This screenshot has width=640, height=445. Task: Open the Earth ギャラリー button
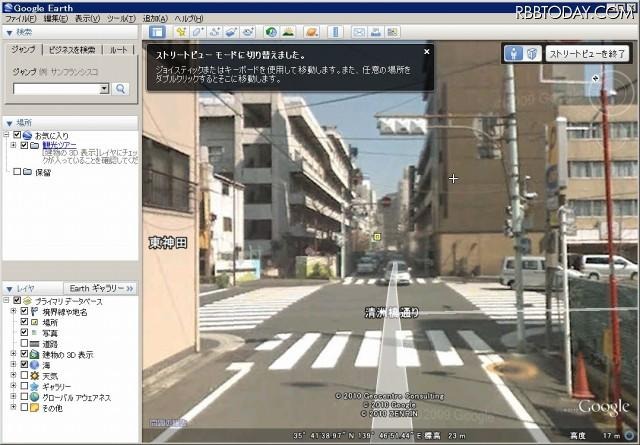tap(101, 288)
